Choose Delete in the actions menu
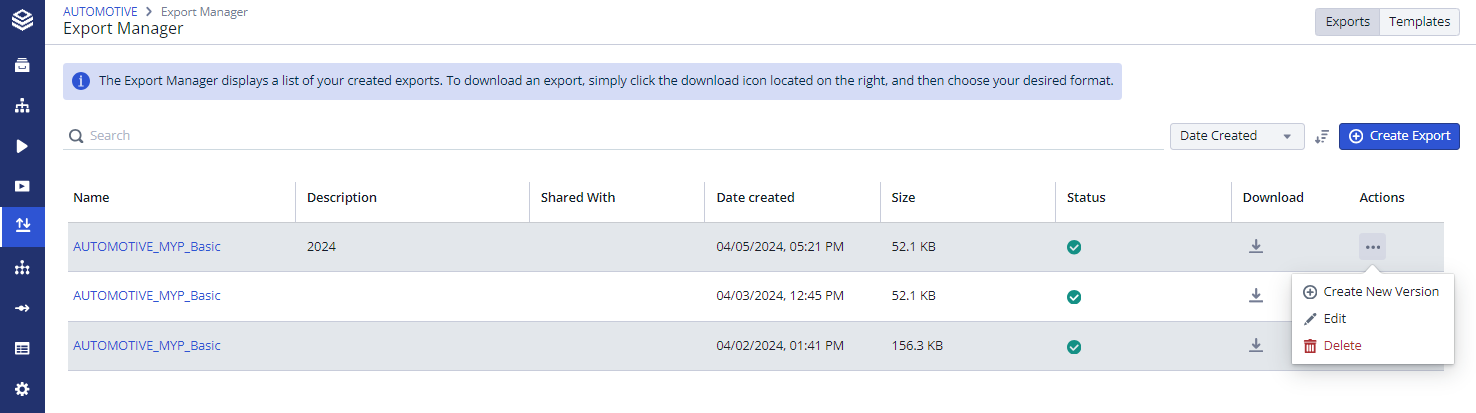Screen dimensions: 1476x413 point(1342,346)
